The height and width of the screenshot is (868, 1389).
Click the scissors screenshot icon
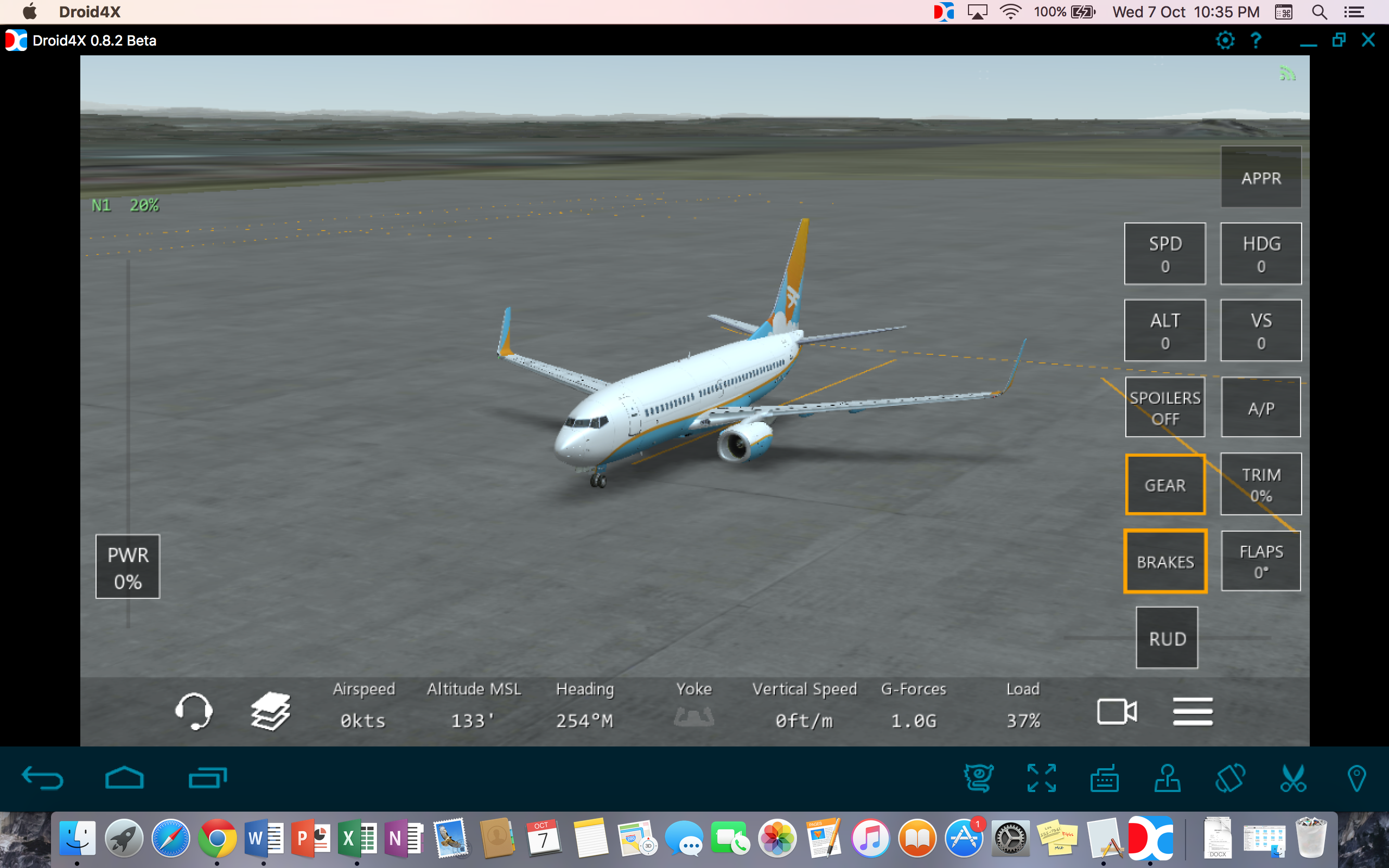tap(1293, 778)
